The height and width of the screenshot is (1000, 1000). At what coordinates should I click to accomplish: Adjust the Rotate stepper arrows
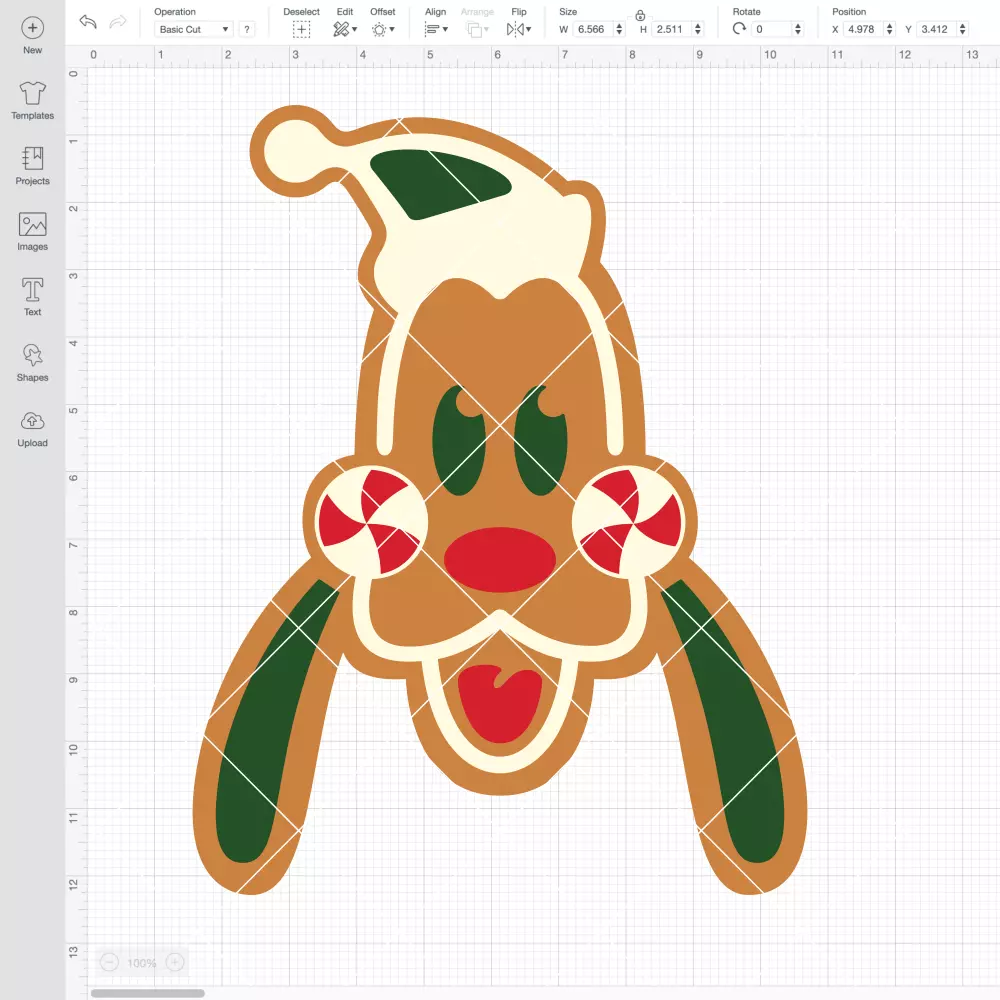point(798,29)
